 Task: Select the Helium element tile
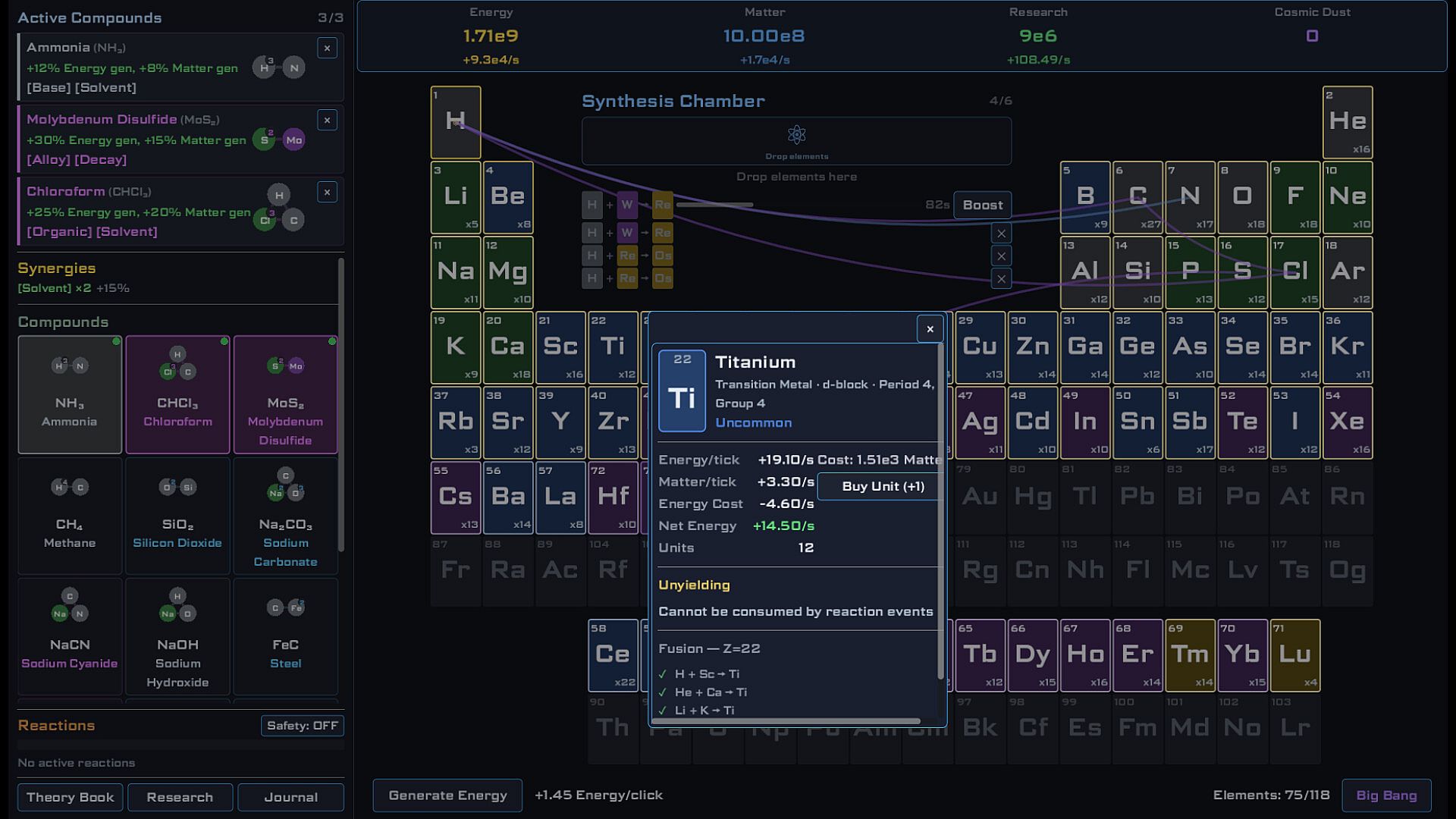(x=1348, y=122)
